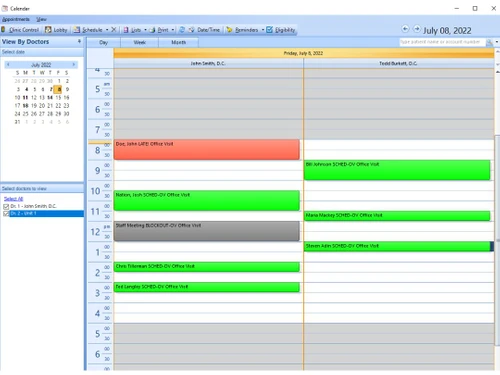Click the blue refresh icon
This screenshot has width=500, height=375.
point(182,30)
